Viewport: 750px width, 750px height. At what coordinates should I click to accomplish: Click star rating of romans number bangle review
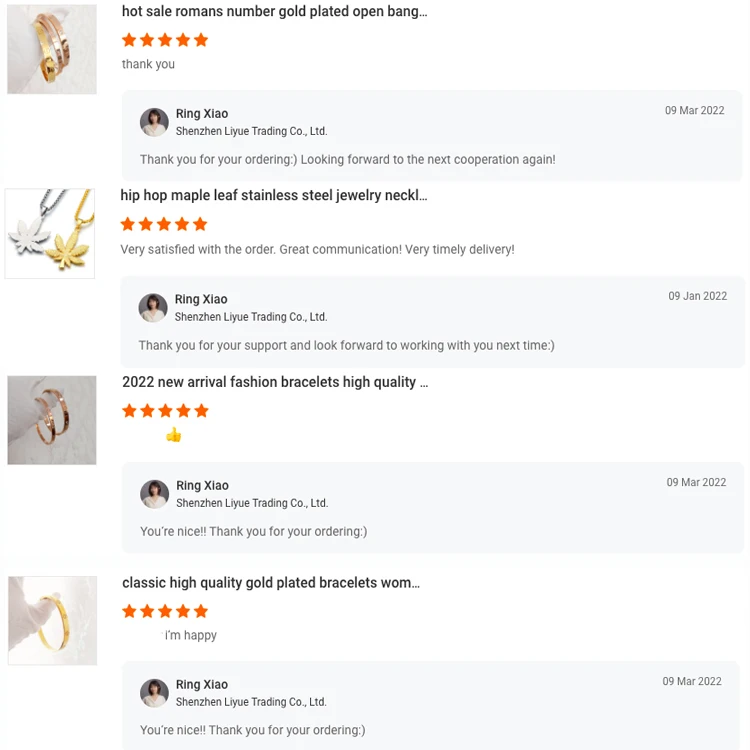[x=165, y=40]
